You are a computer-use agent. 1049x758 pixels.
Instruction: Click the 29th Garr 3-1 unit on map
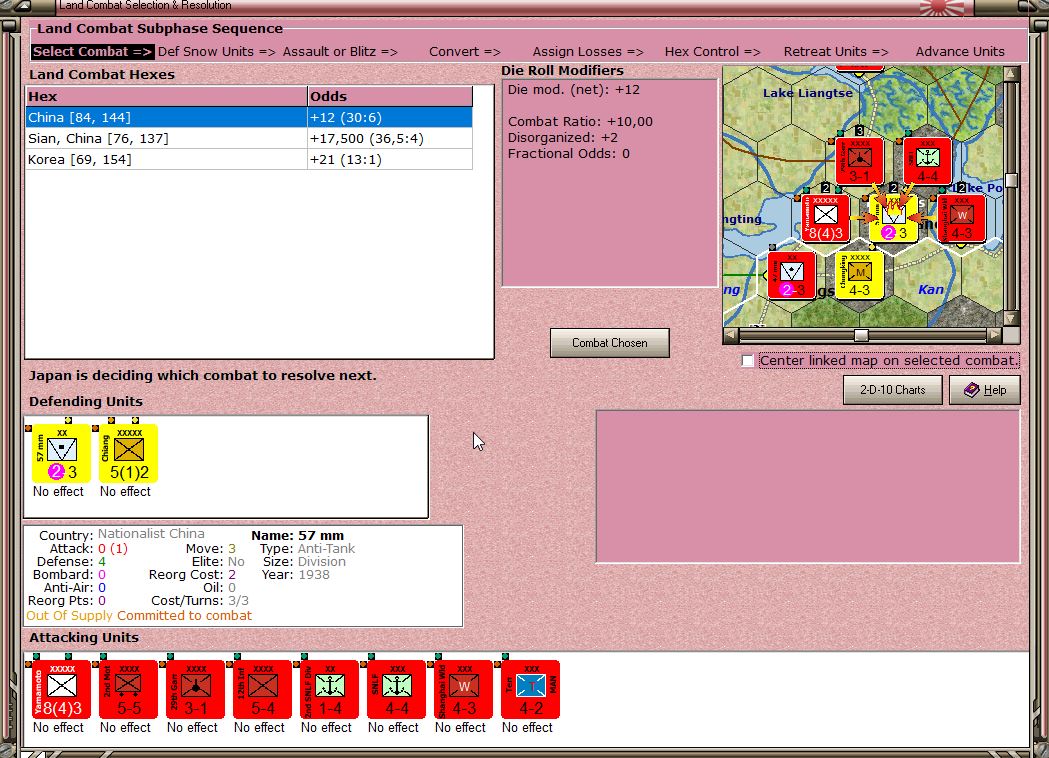pos(860,161)
